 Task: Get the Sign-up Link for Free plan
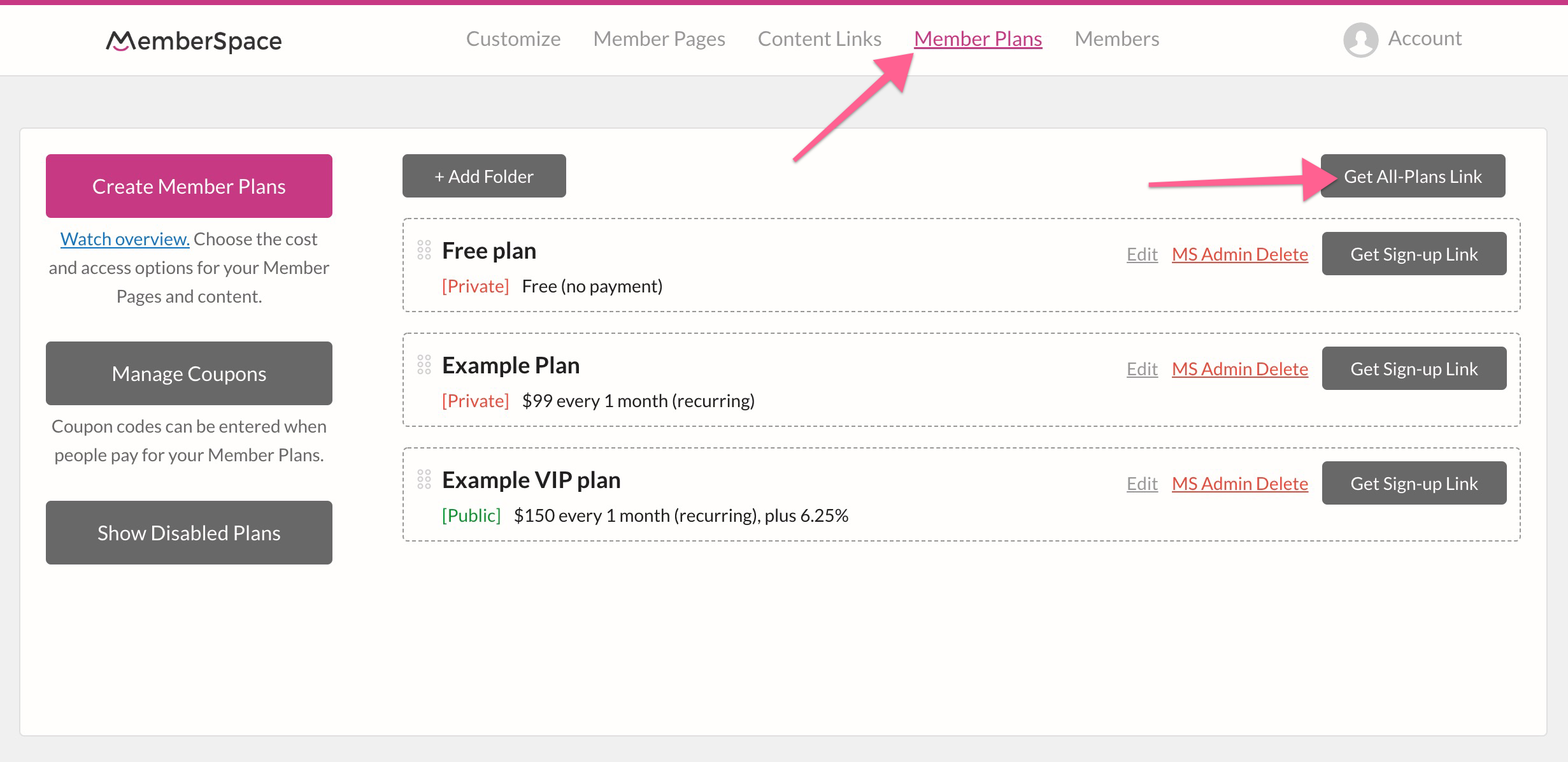[x=1414, y=254]
